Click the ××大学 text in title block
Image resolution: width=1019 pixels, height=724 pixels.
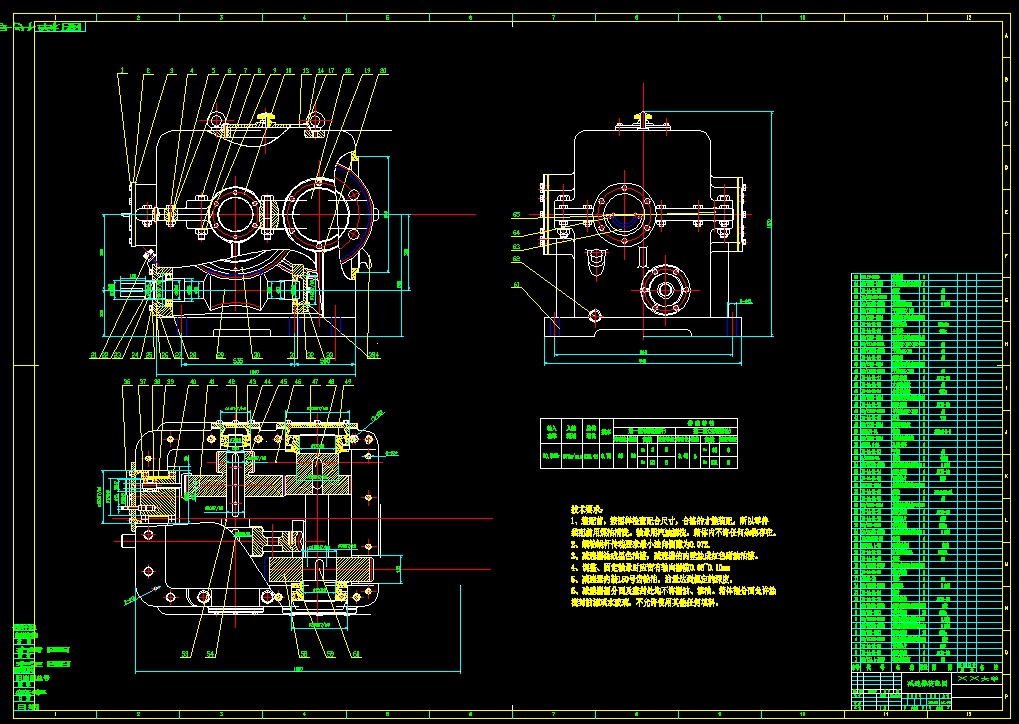click(977, 679)
